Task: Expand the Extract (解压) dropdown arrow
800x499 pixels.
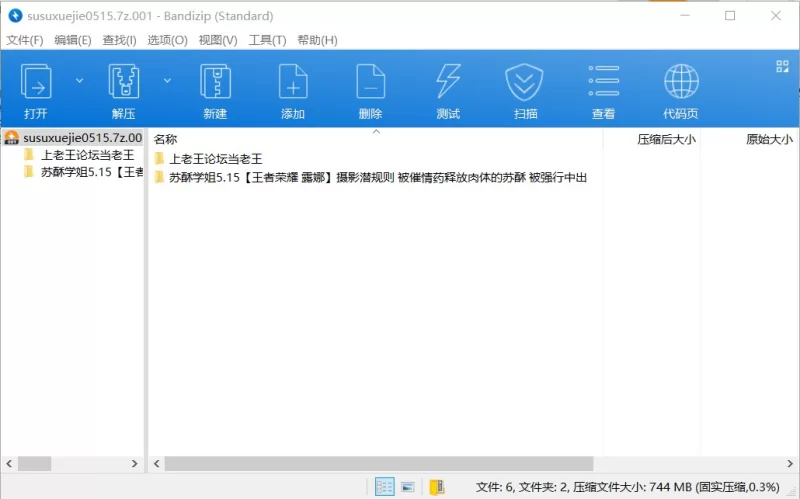Action: (167, 81)
